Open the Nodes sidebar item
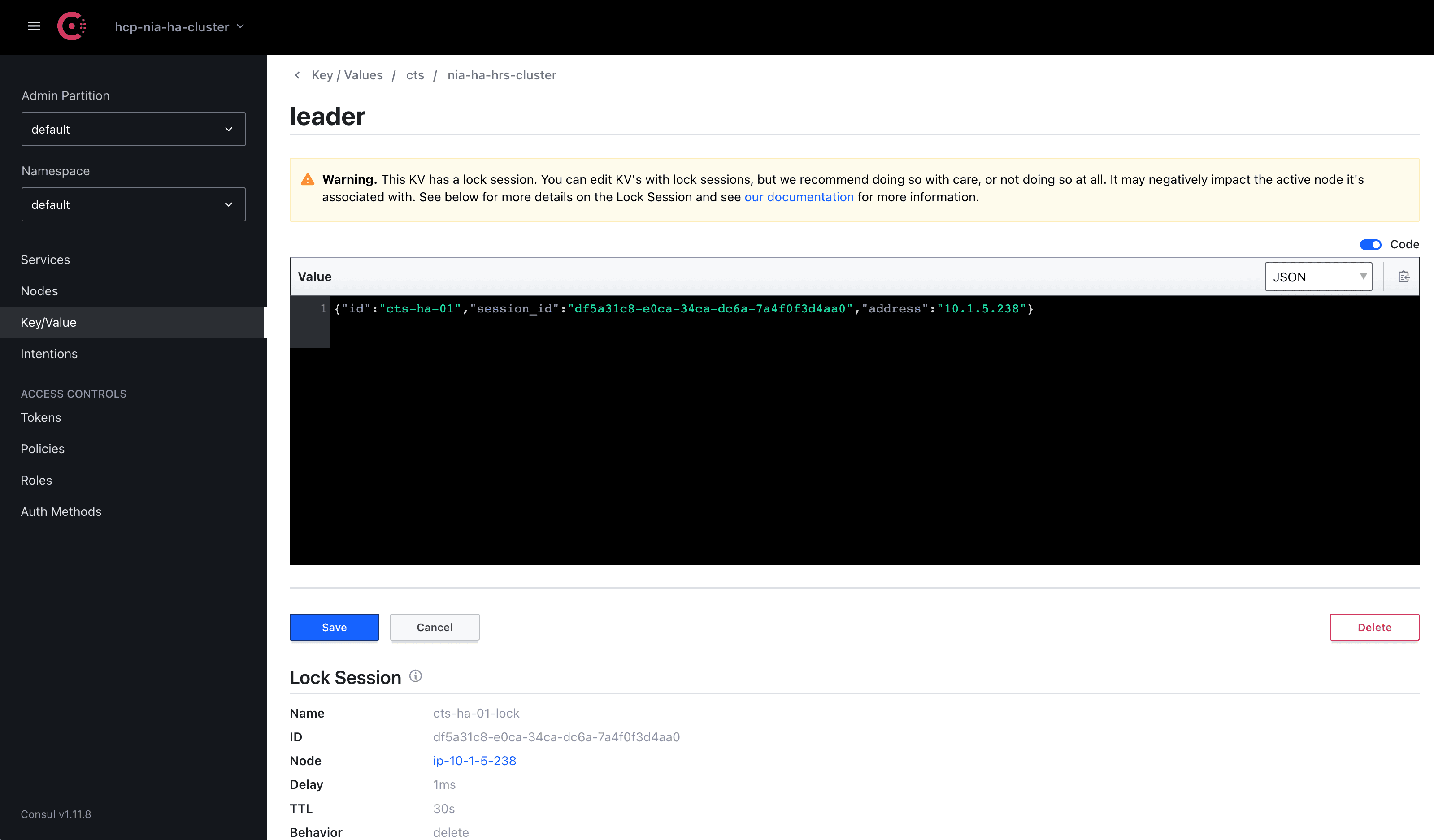 [39, 290]
